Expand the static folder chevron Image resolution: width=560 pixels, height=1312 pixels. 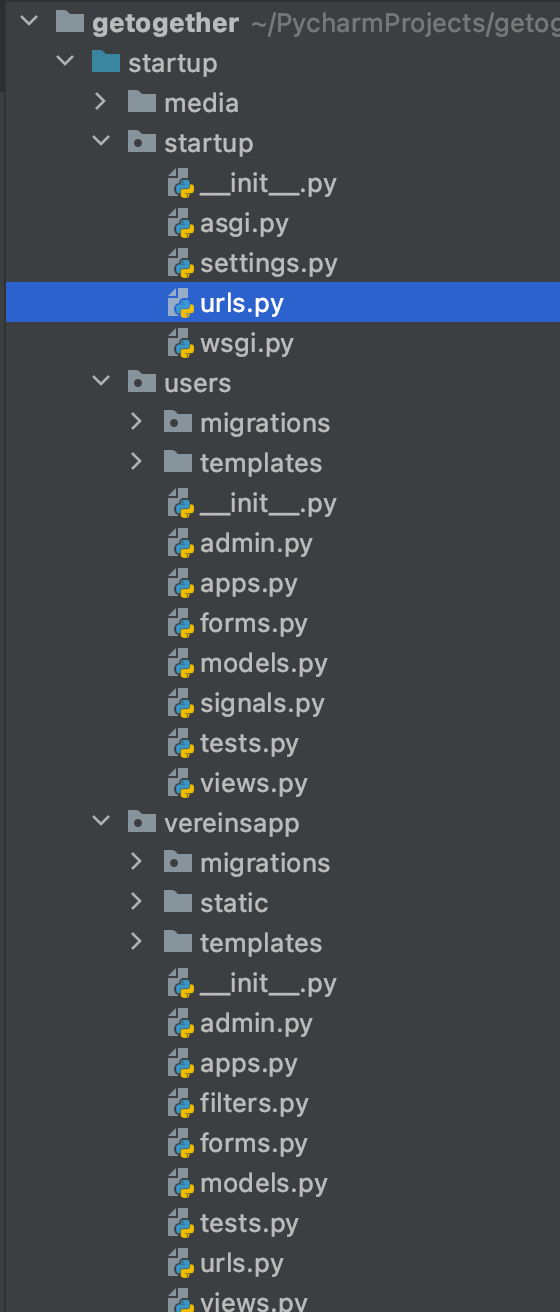pos(137,903)
